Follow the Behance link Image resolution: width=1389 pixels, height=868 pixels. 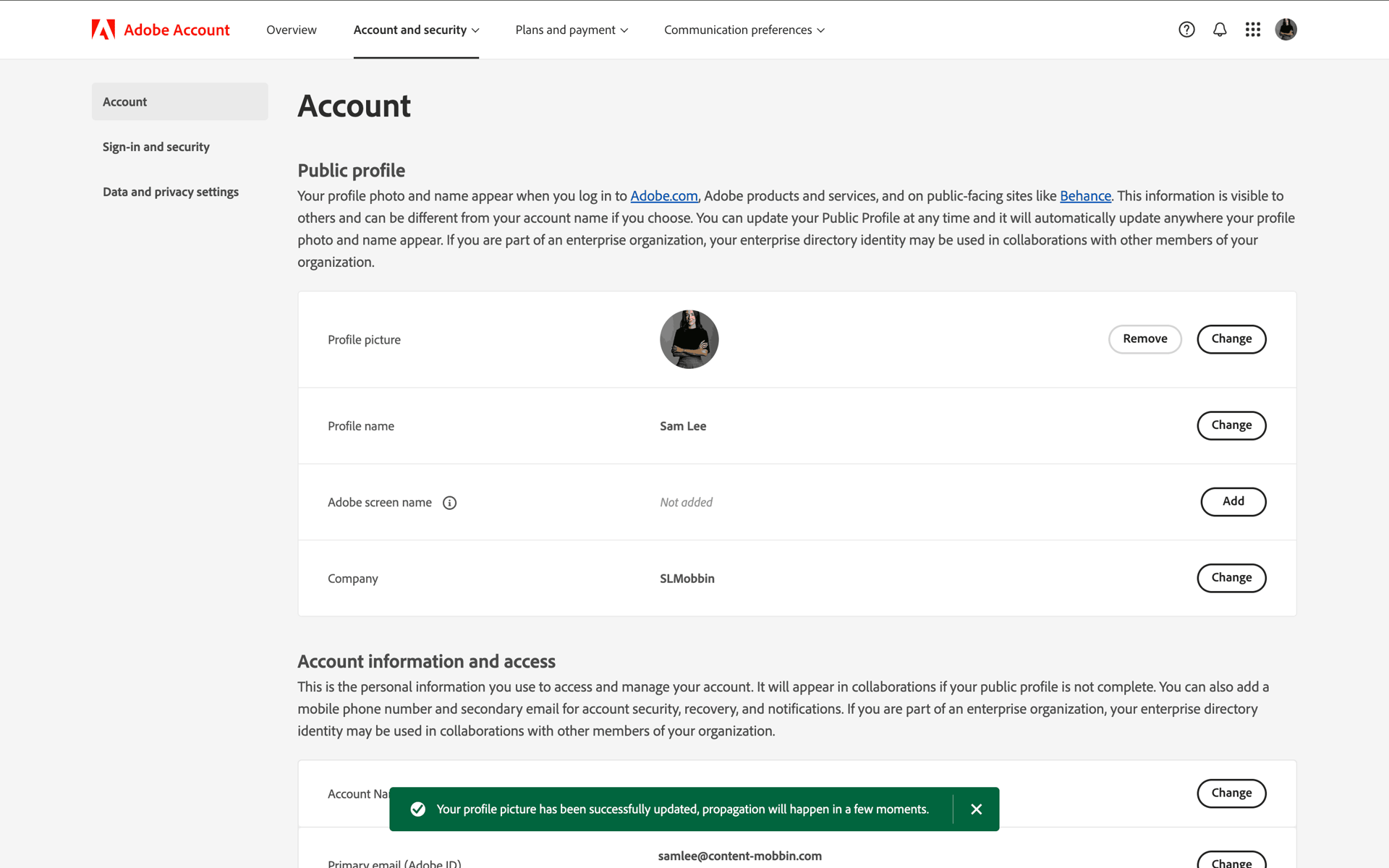pyautogui.click(x=1085, y=196)
